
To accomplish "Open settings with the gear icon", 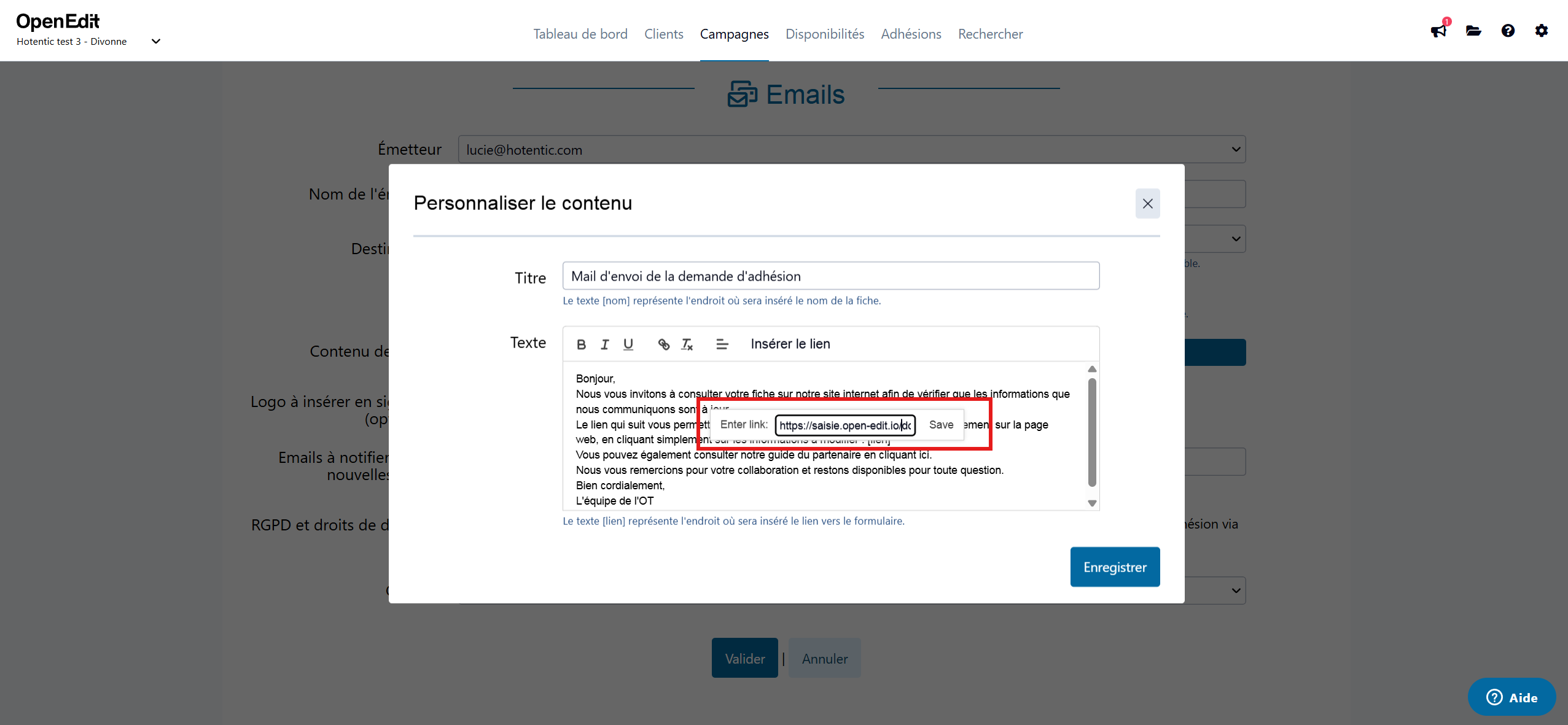I will (1542, 31).
